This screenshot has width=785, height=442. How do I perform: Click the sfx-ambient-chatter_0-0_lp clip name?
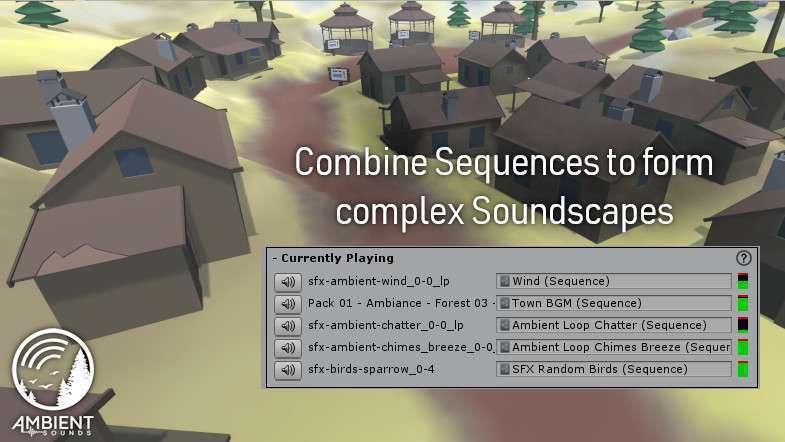pyautogui.click(x=385, y=325)
